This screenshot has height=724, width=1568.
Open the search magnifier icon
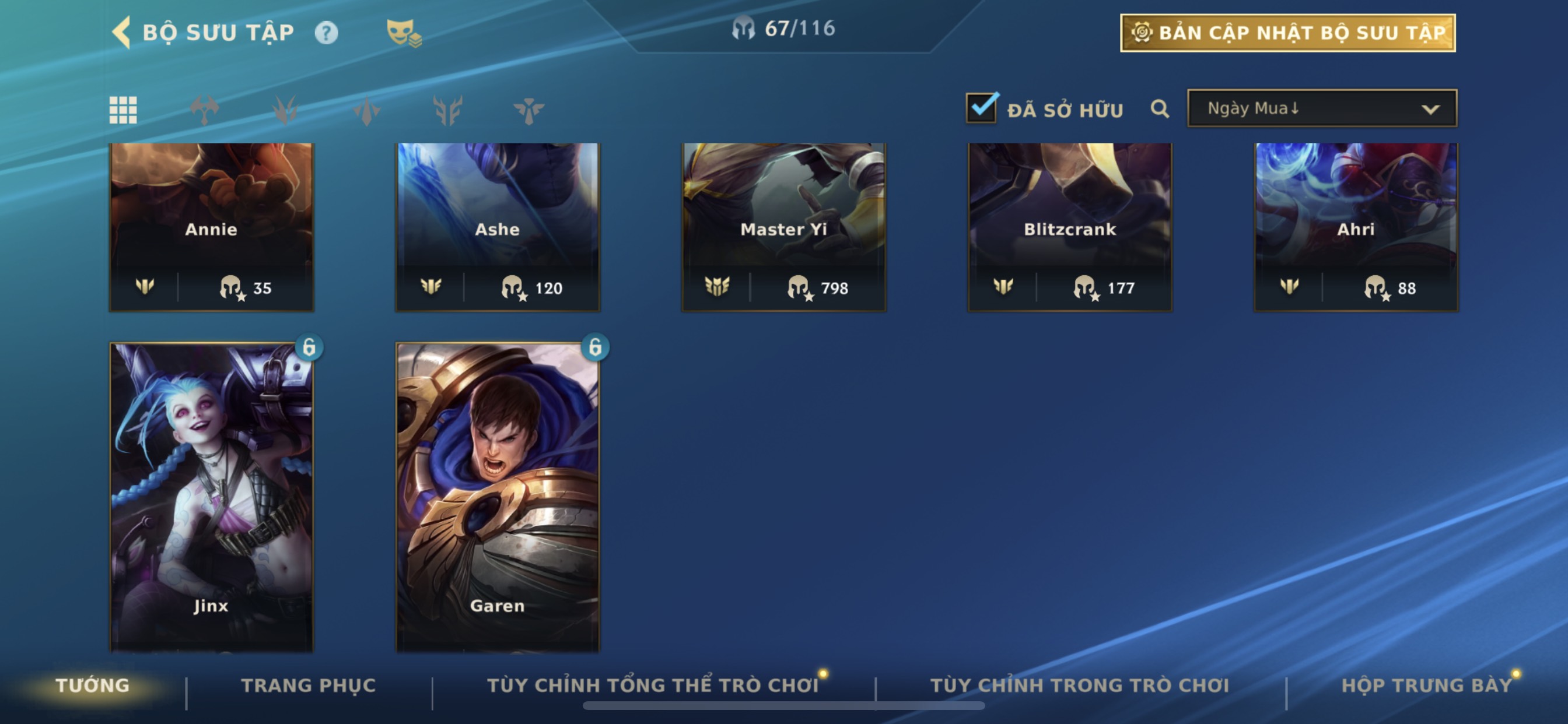pos(1160,109)
